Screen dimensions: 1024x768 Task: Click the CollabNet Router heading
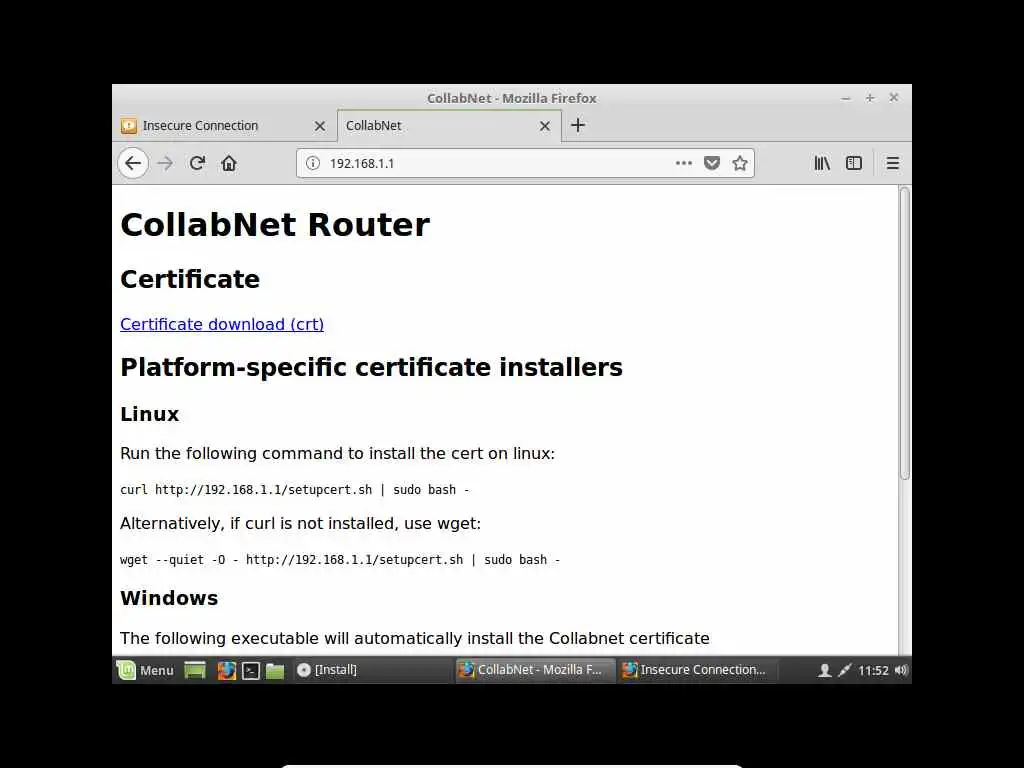[275, 225]
